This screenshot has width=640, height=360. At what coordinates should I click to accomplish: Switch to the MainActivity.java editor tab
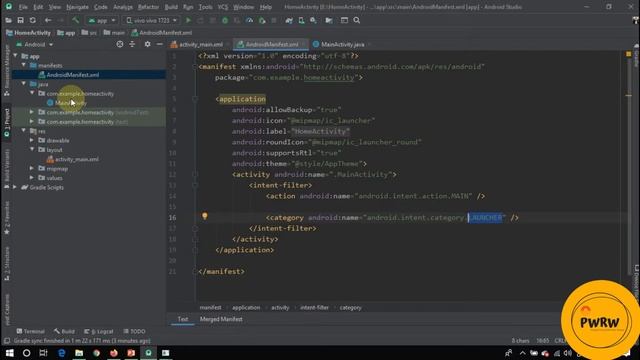[x=342, y=44]
